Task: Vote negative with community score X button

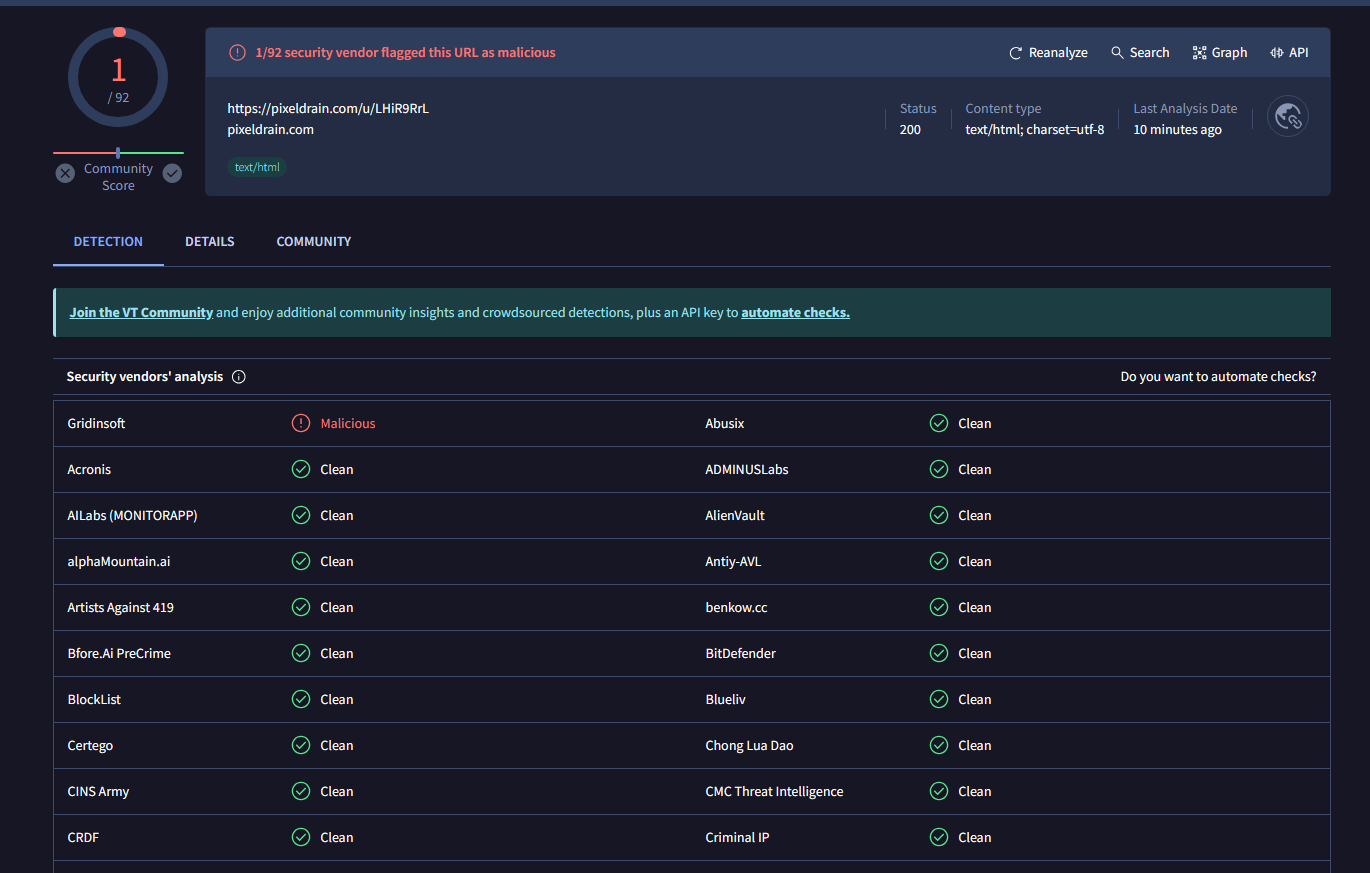Action: 65,173
